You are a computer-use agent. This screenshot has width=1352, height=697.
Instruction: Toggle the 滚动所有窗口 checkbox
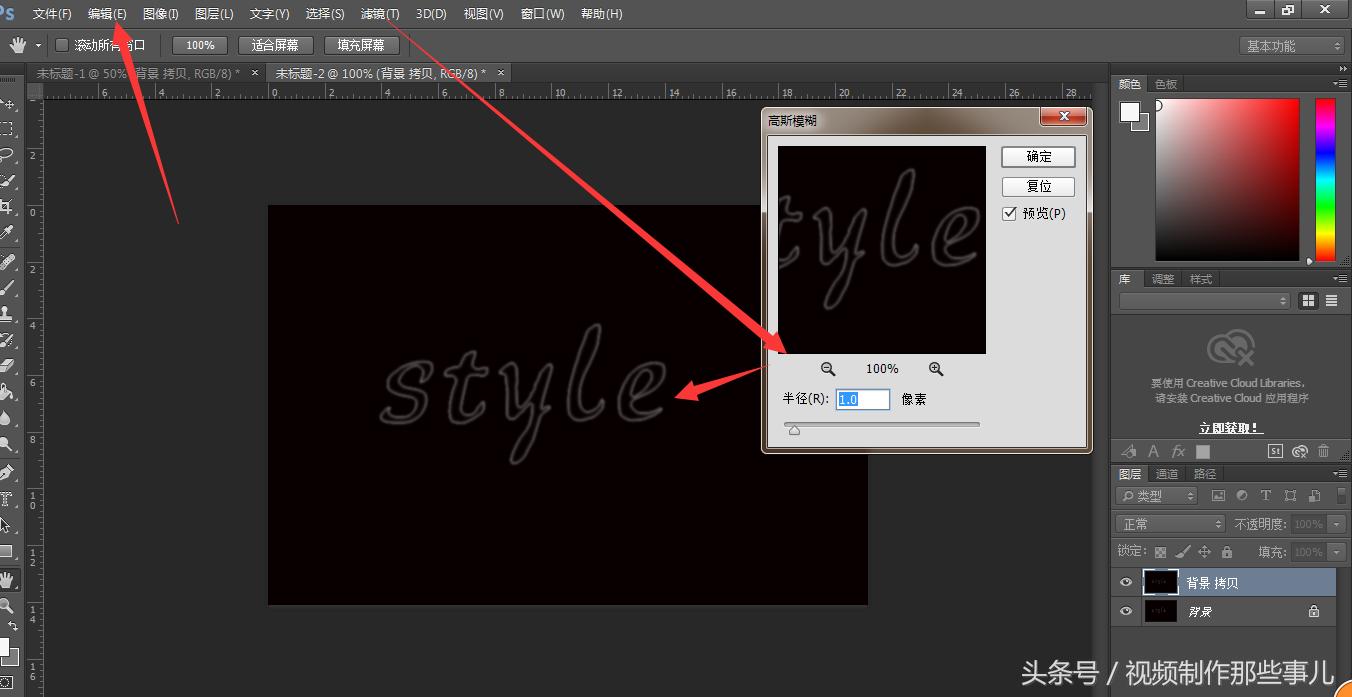62,45
